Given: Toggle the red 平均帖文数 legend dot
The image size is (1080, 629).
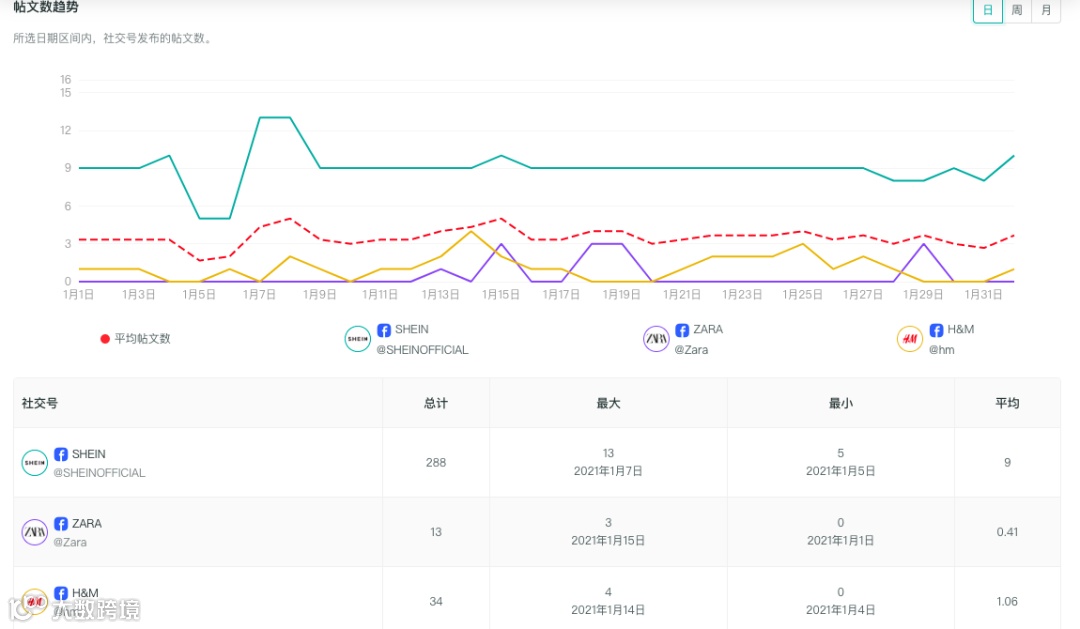Looking at the screenshot, I should coord(105,339).
